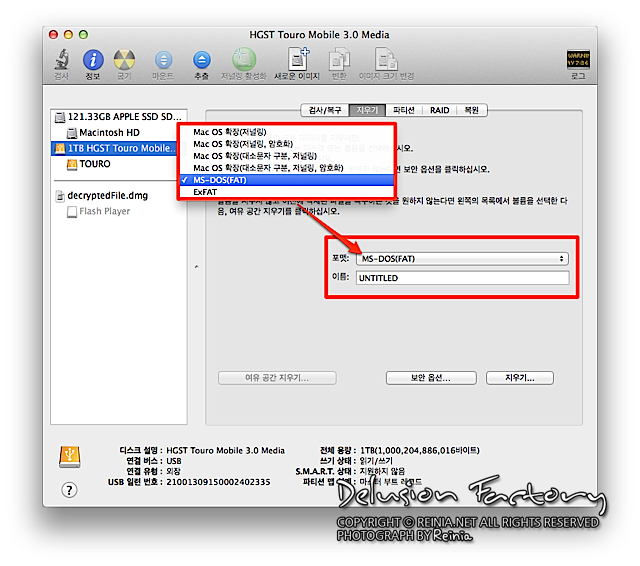The image size is (640, 566).
Task: Click the Erase (지우기...) button
Action: 520,378
